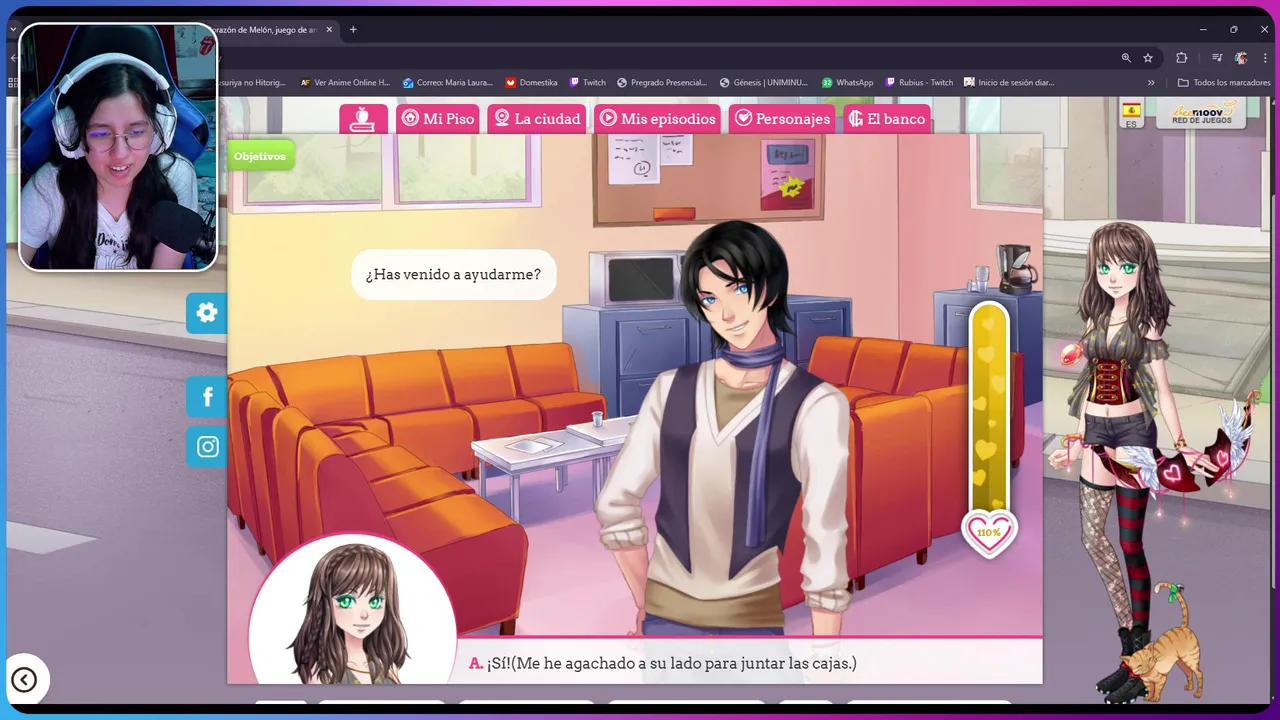Open Ver Anime Online bookmark
This screenshot has width=1280, height=720.
(345, 83)
